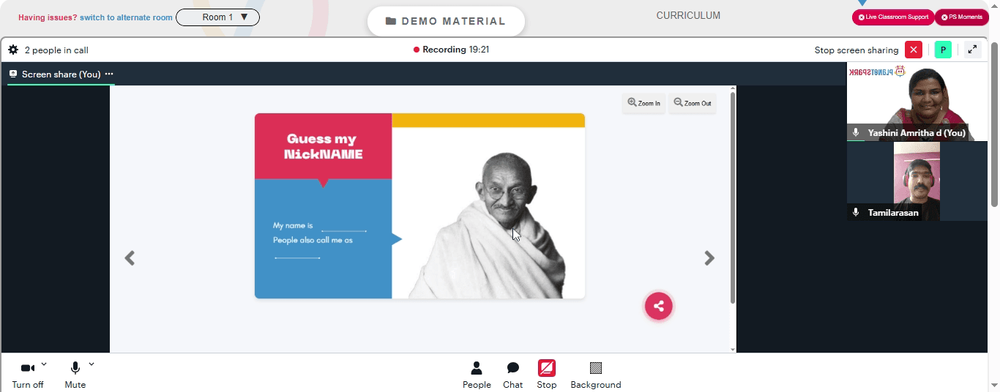Open Screen share tab options ellipsis

pos(109,74)
